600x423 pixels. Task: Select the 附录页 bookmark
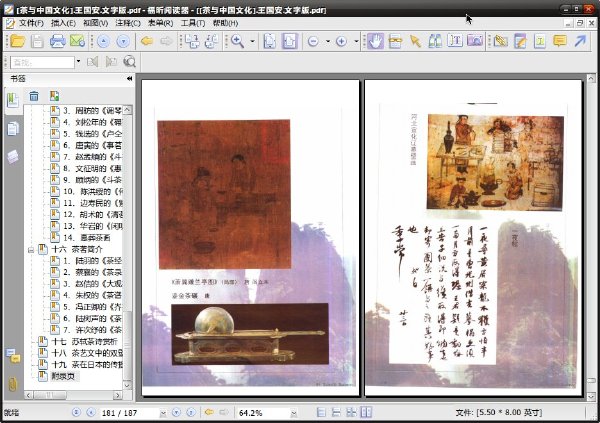pos(63,376)
